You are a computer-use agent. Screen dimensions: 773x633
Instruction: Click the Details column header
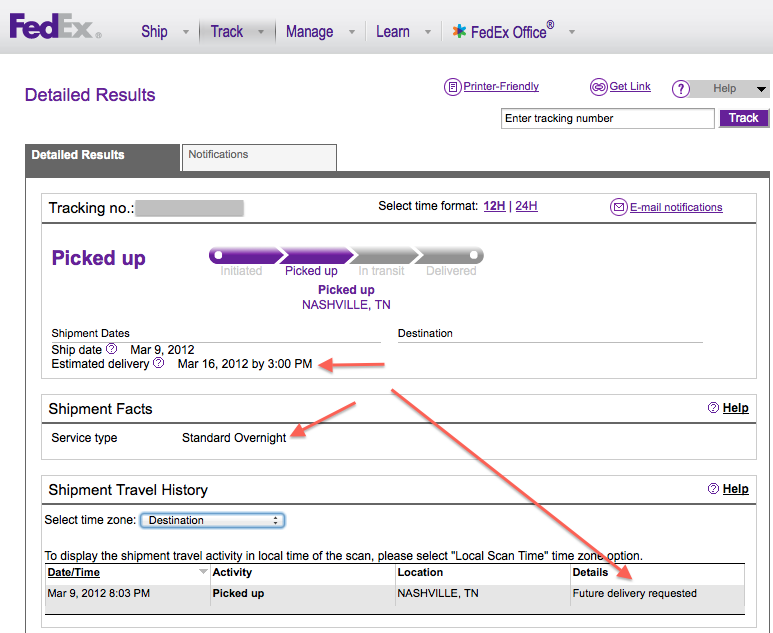(x=590, y=572)
